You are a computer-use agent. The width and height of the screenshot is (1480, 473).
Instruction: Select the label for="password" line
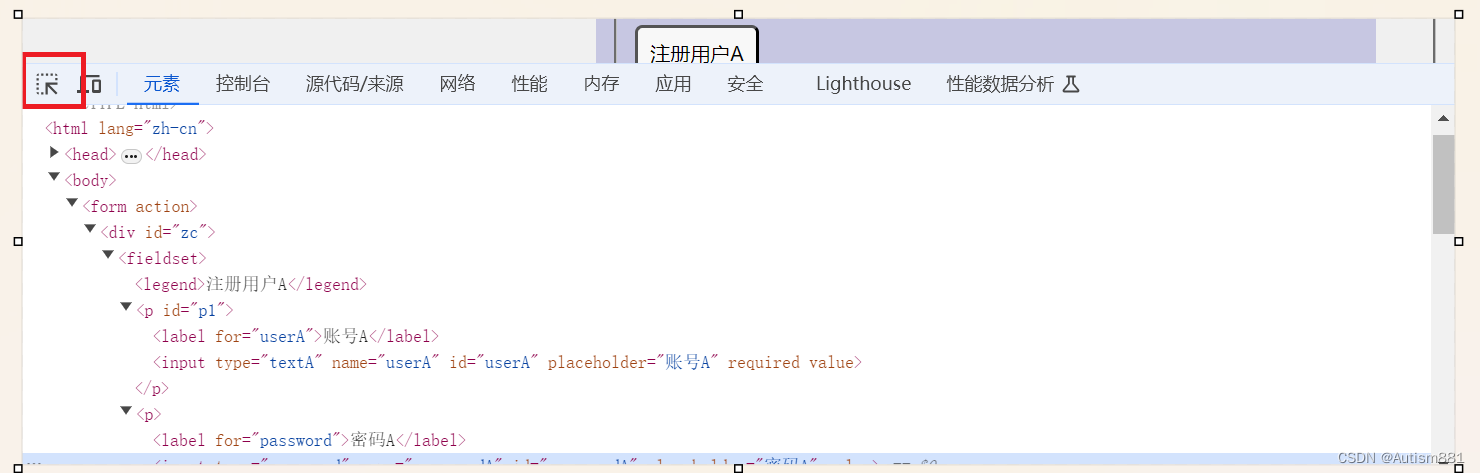[309, 440]
